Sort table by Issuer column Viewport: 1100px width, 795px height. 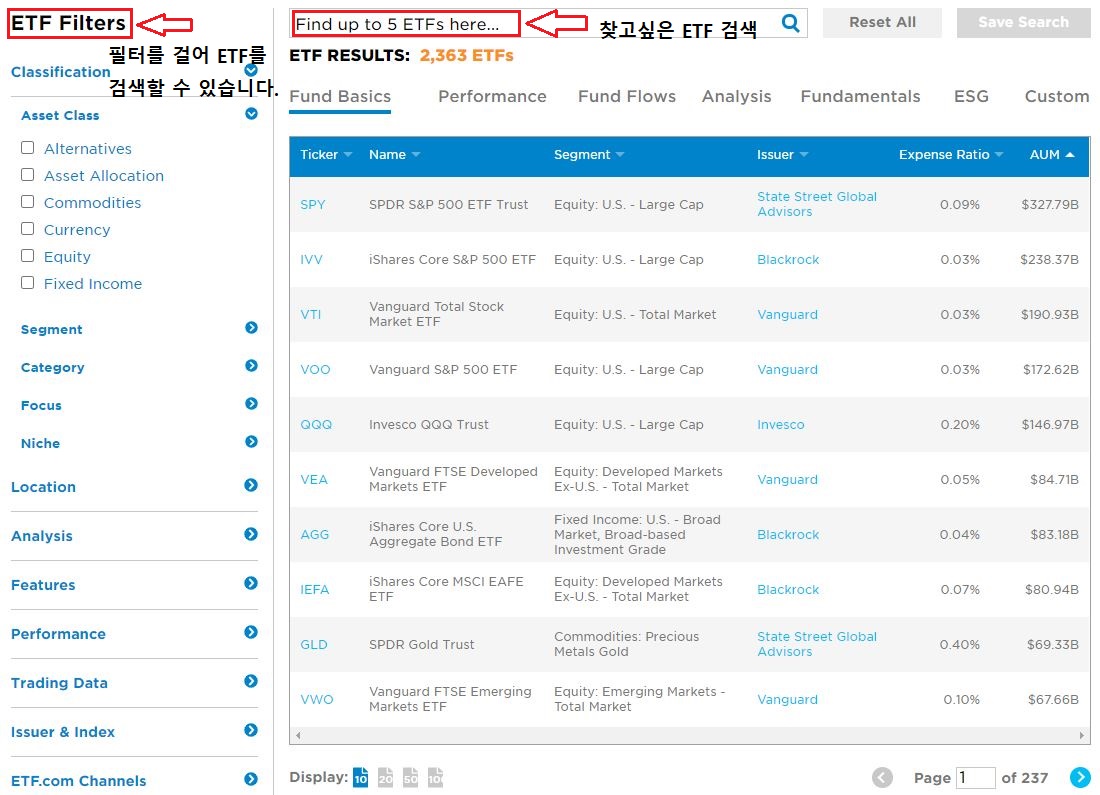click(x=782, y=154)
